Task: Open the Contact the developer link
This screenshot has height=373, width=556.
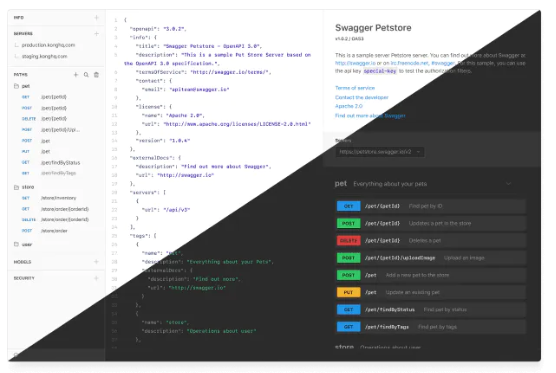Action: pos(362,97)
